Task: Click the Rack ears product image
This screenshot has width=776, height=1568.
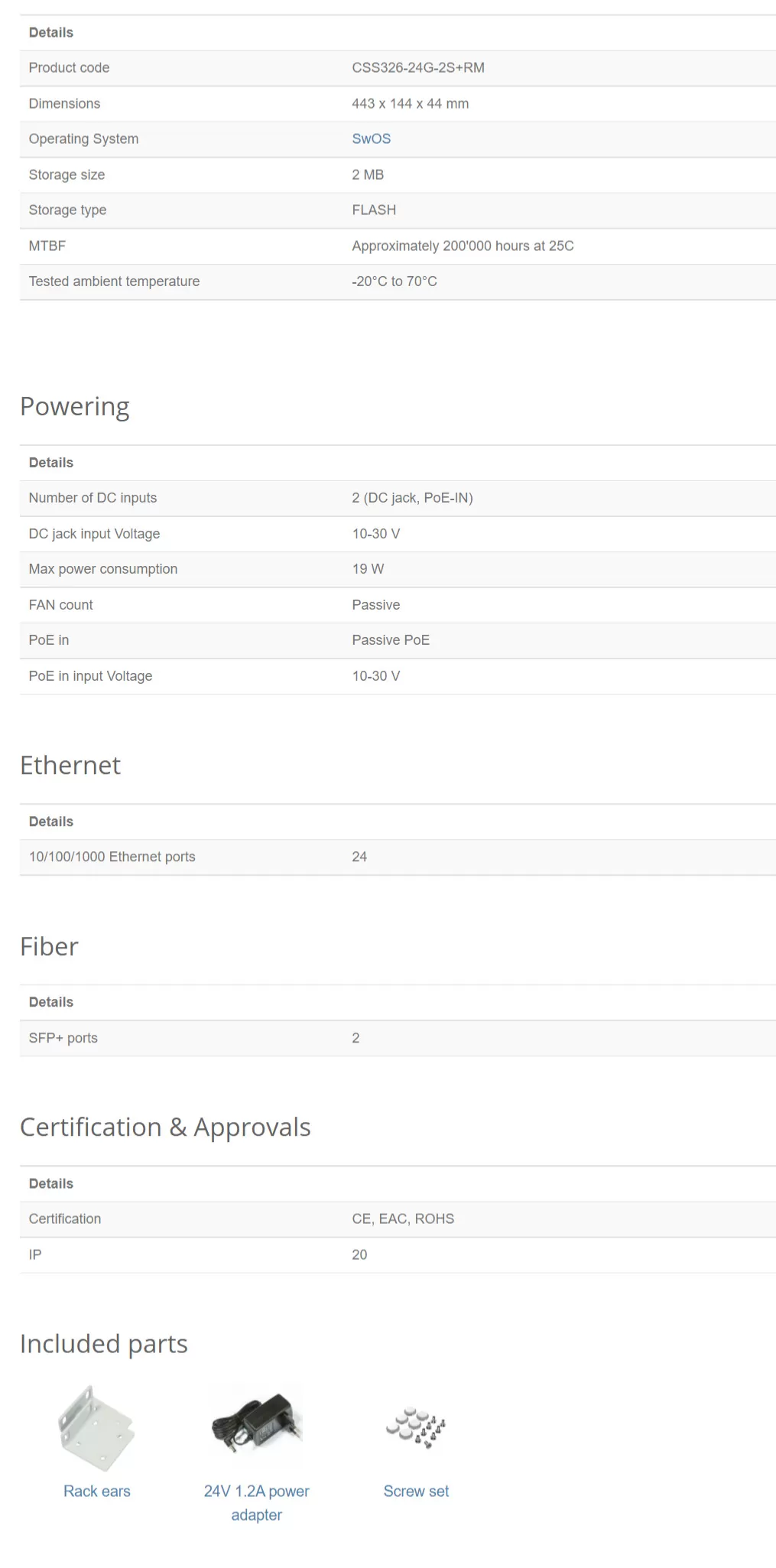Action: click(x=96, y=1427)
